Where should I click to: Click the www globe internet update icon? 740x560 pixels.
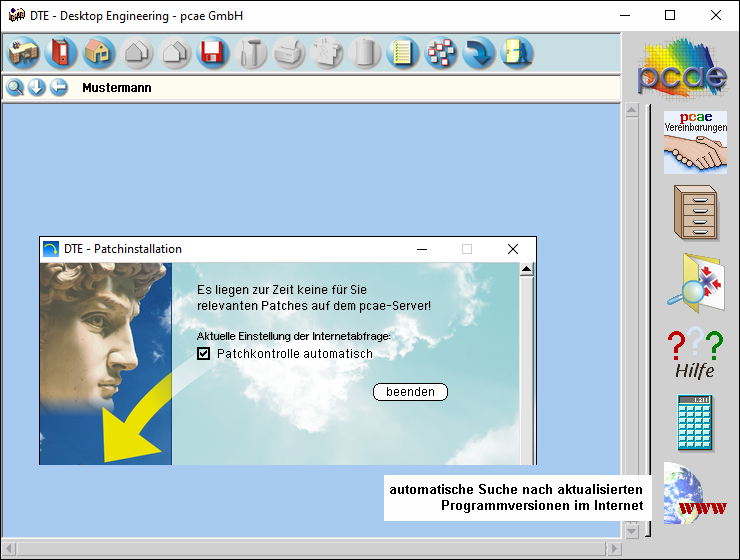pyautogui.click(x=694, y=494)
